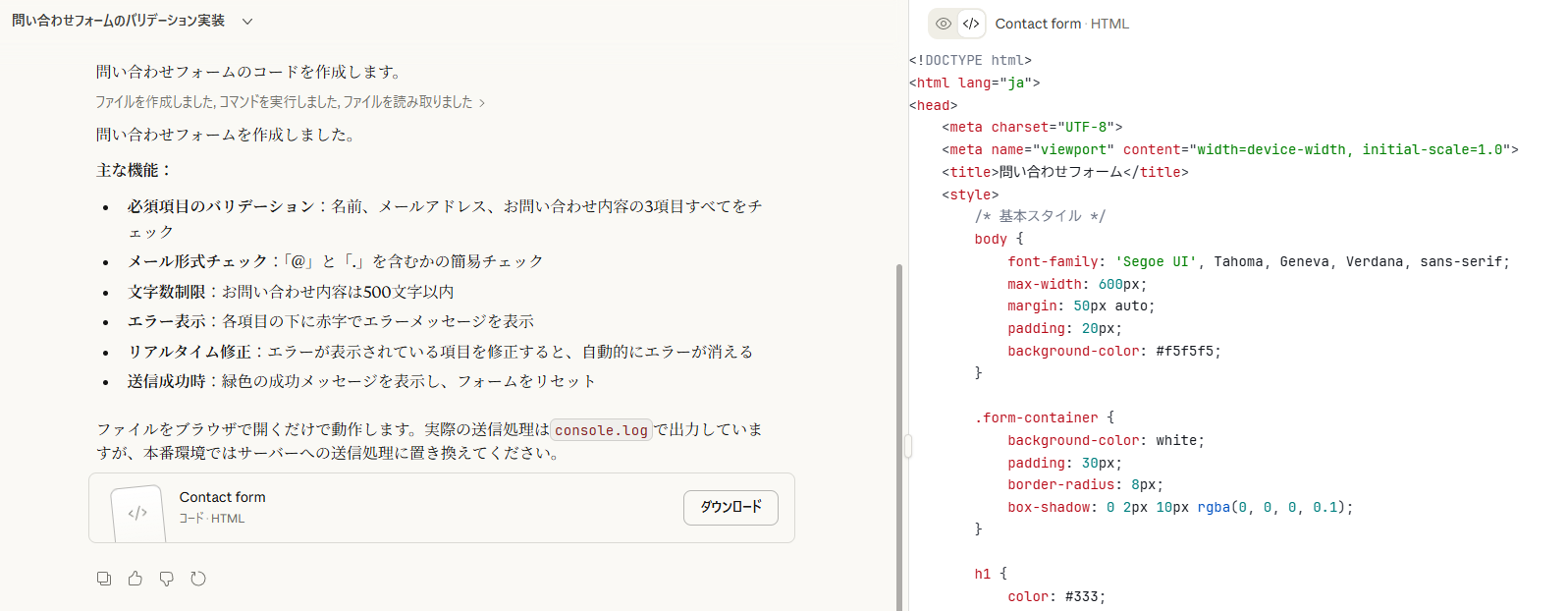Viewport: 1568px width, 611px height.
Task: Click the ダウンロード button
Action: coord(730,507)
